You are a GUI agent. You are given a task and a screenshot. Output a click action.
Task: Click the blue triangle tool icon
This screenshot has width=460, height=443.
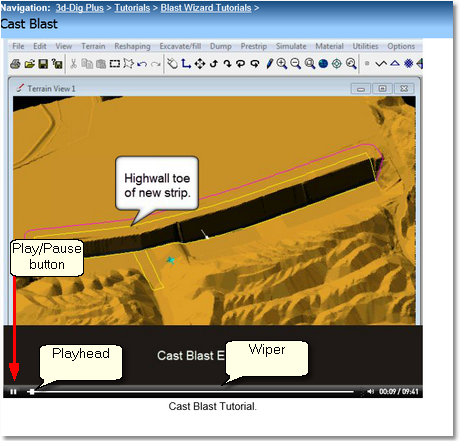(395, 63)
